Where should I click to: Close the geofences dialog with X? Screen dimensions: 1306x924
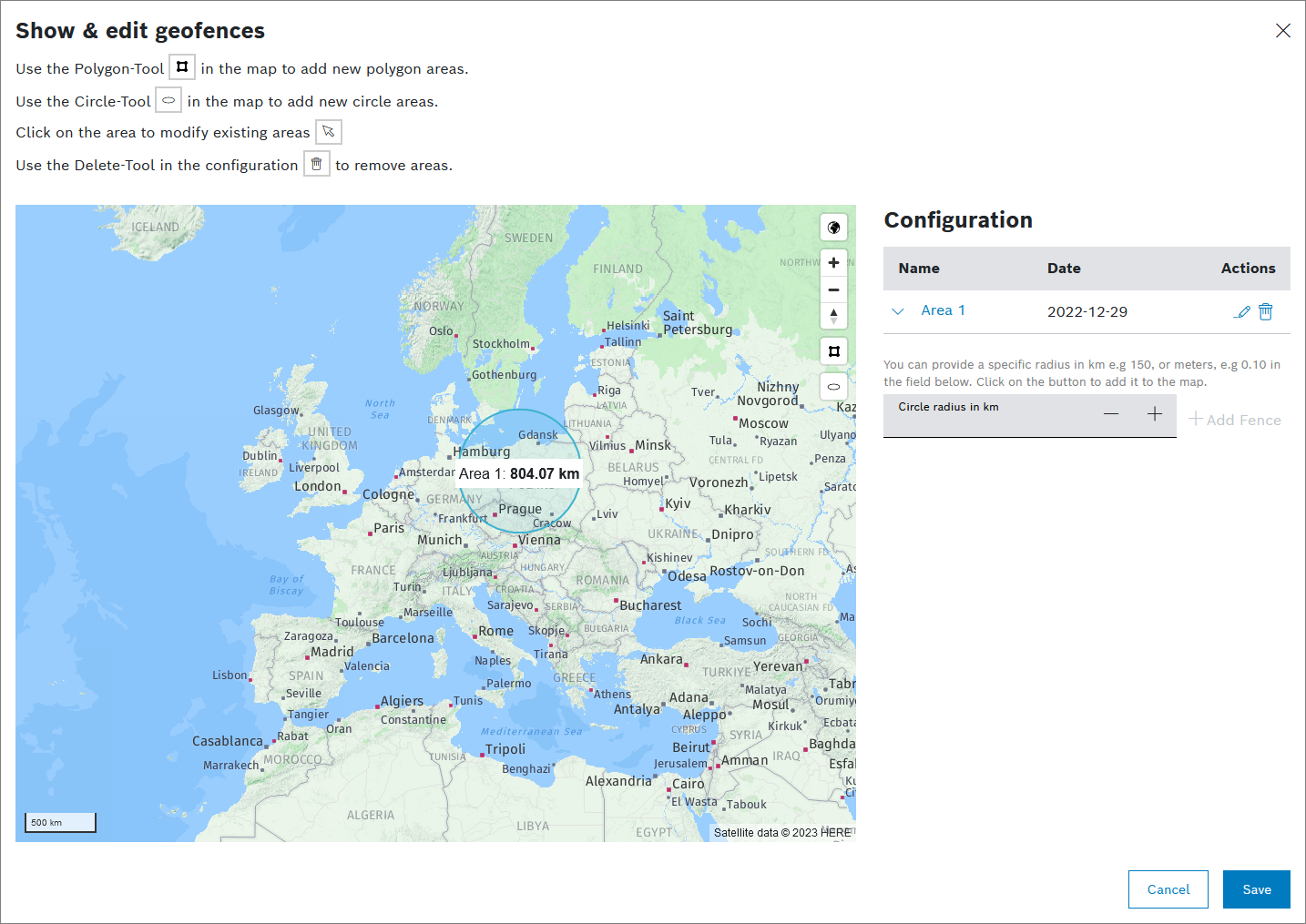pyautogui.click(x=1282, y=31)
